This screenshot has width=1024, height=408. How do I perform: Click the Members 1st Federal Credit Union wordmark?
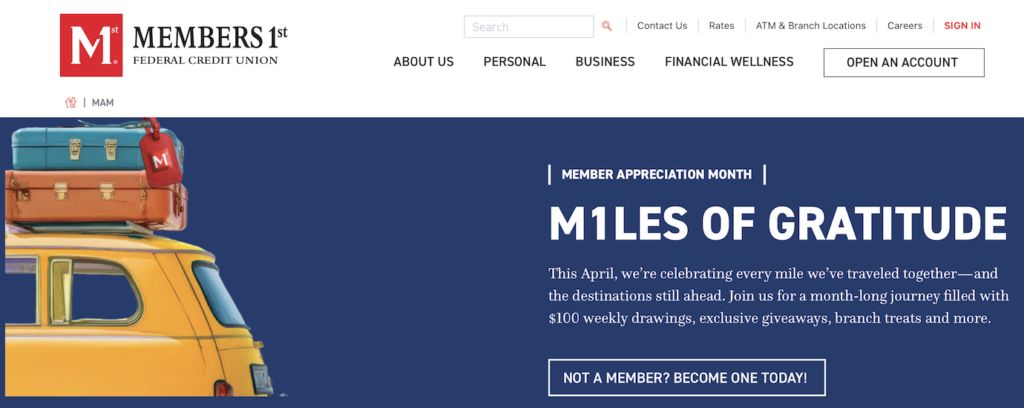click(x=210, y=45)
